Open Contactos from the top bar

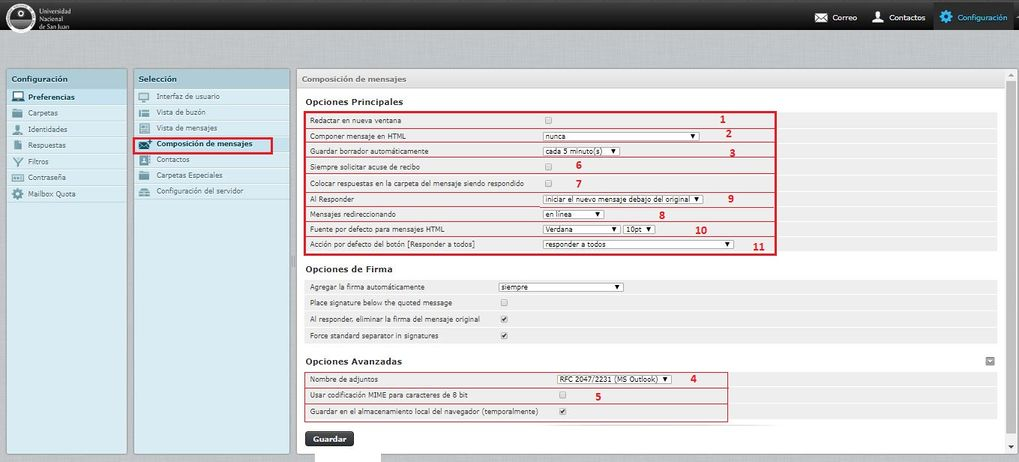(878, 17)
